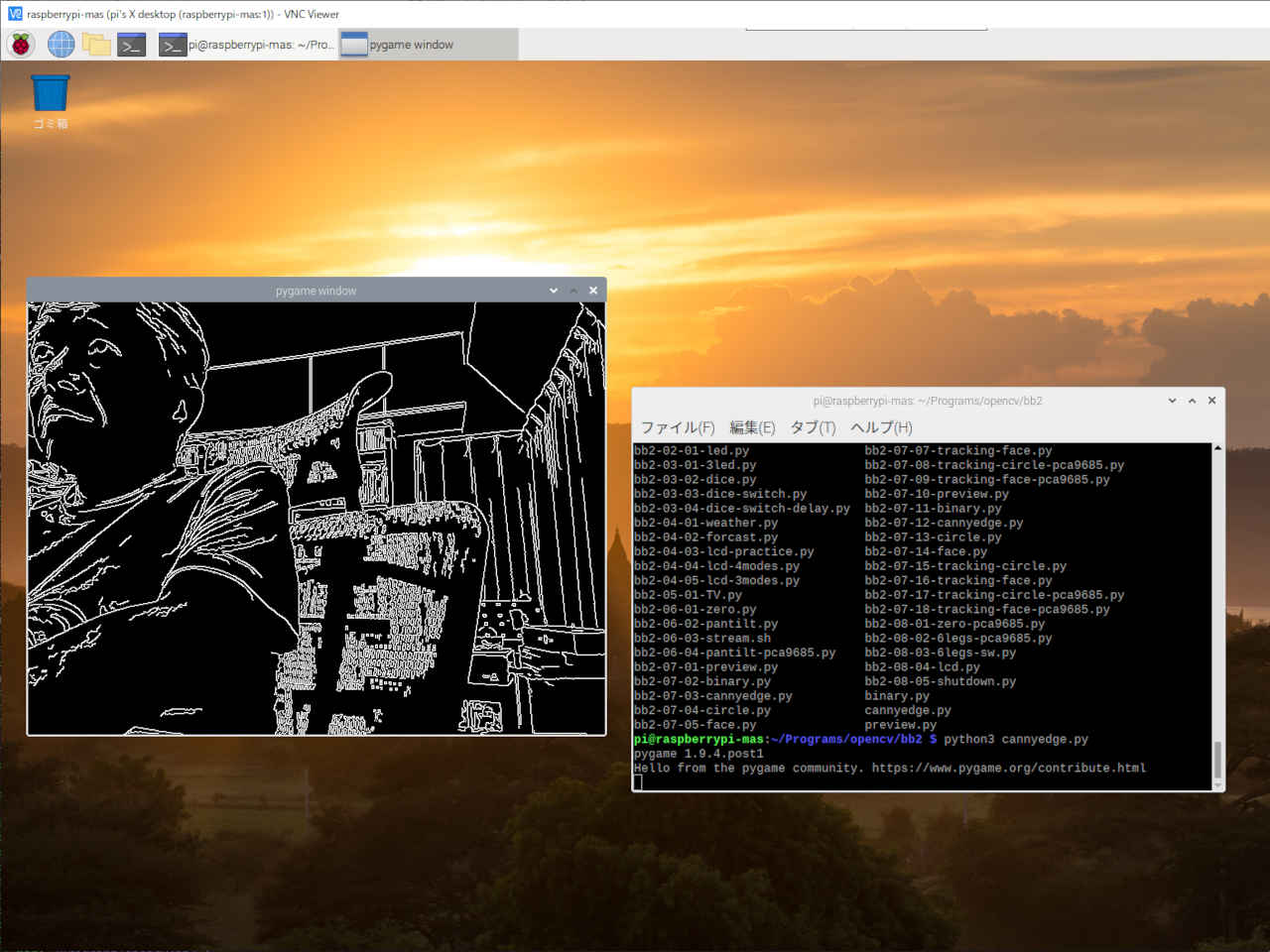Click the pygame.org contribute URL in terminal

1009,768
